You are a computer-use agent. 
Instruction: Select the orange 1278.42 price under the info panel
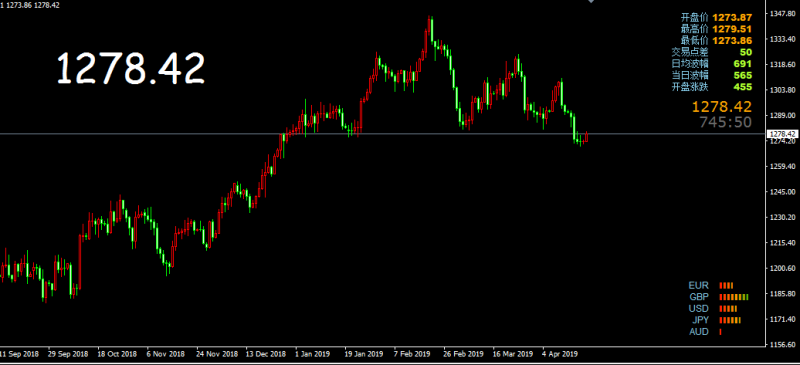click(722, 107)
